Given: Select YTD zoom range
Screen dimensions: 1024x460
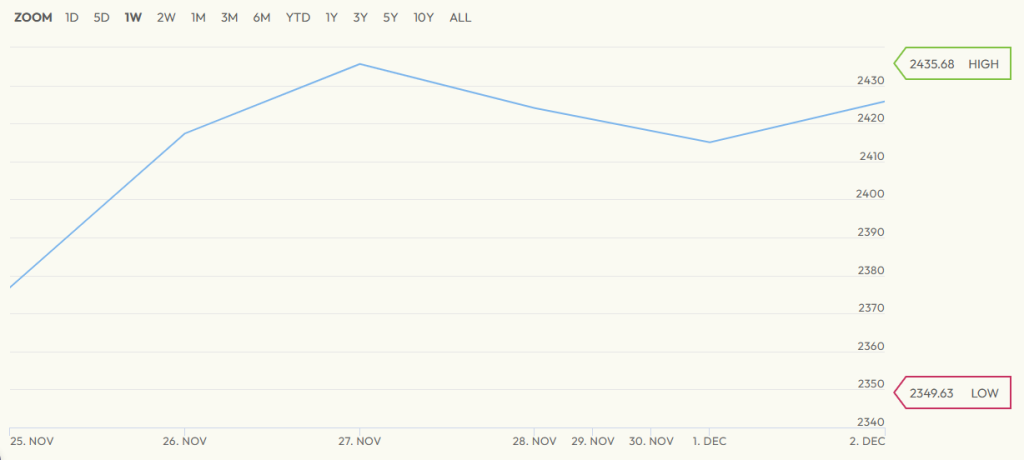Looking at the screenshot, I should point(298,18).
